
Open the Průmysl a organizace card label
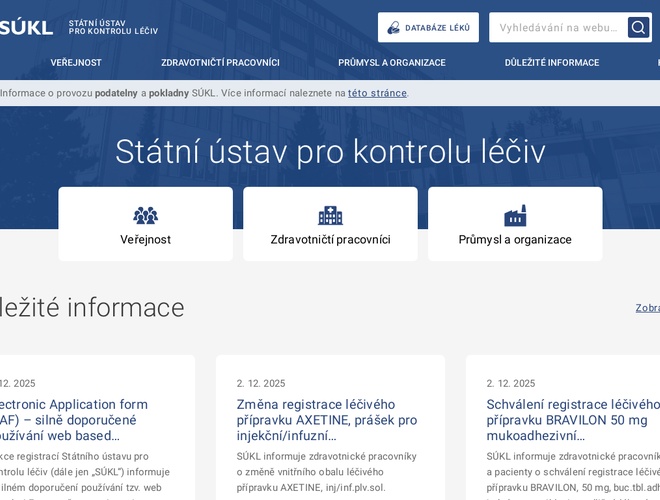(x=515, y=240)
